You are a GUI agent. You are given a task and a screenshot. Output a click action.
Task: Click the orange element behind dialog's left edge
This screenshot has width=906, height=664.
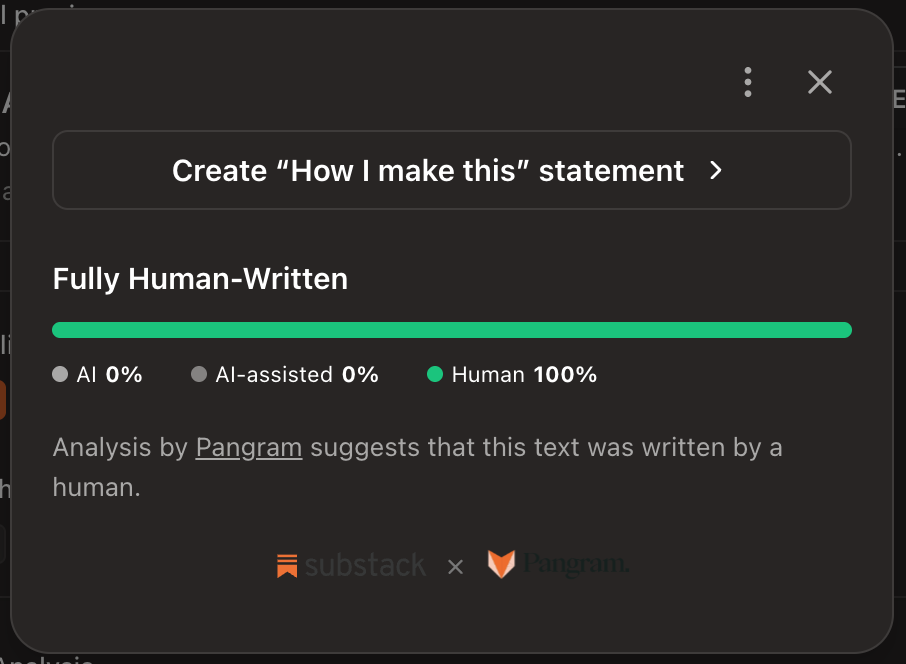(x=2, y=399)
